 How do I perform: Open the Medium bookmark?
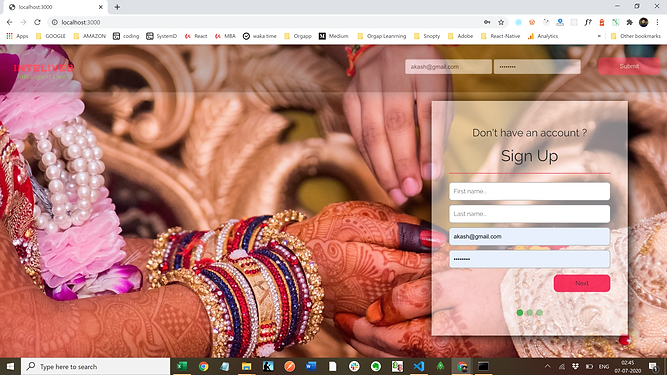[x=334, y=36]
